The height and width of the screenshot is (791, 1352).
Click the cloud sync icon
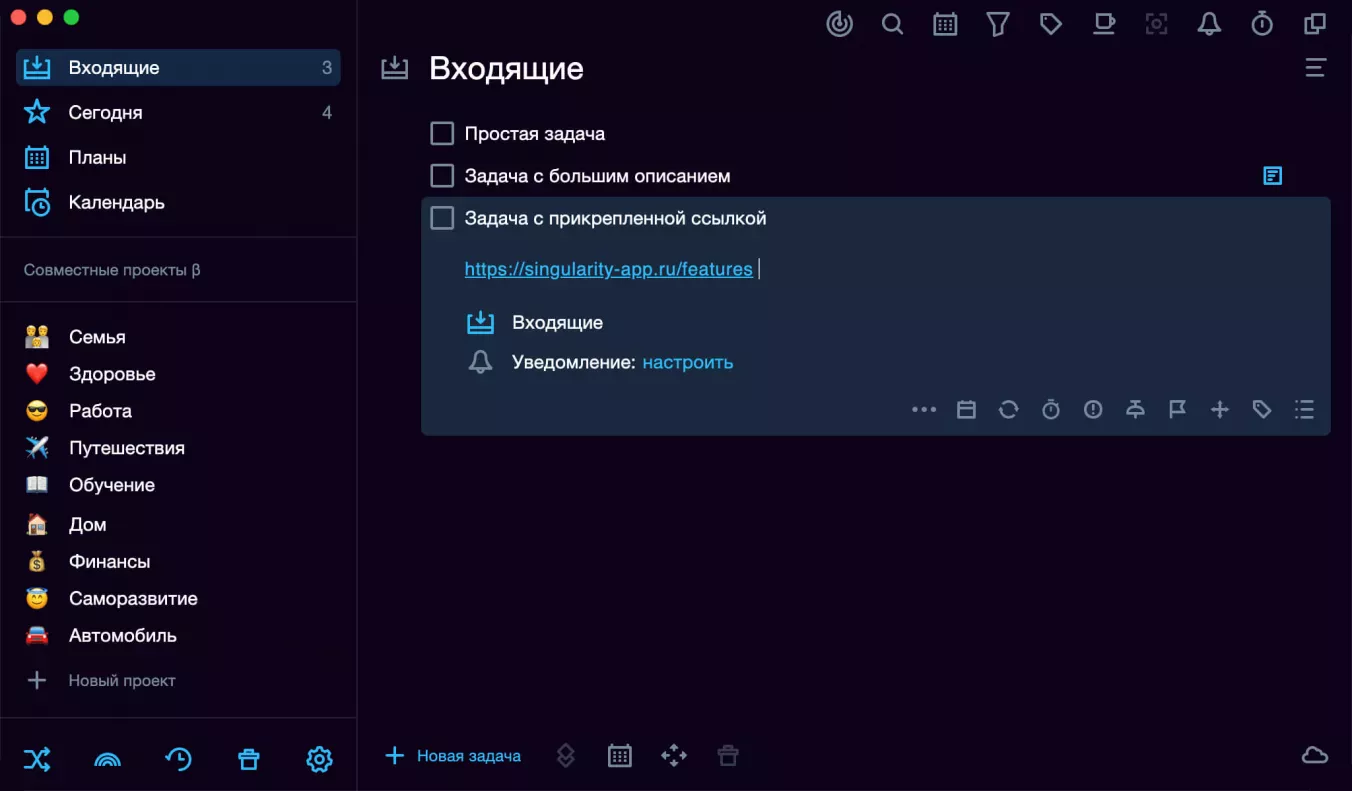[x=1315, y=756]
